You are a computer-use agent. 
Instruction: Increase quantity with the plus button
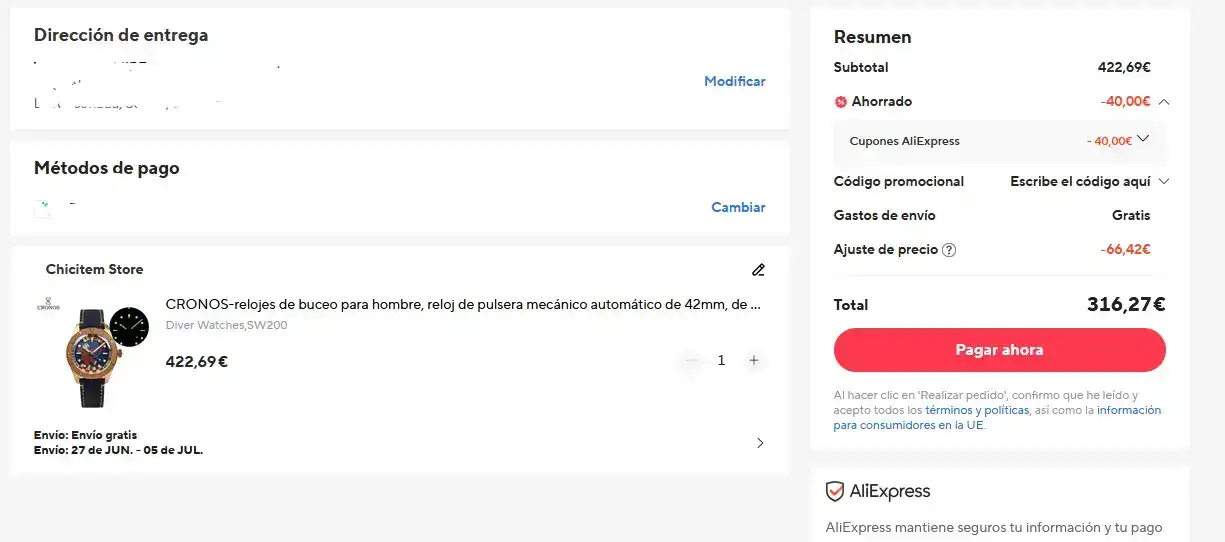pos(754,360)
